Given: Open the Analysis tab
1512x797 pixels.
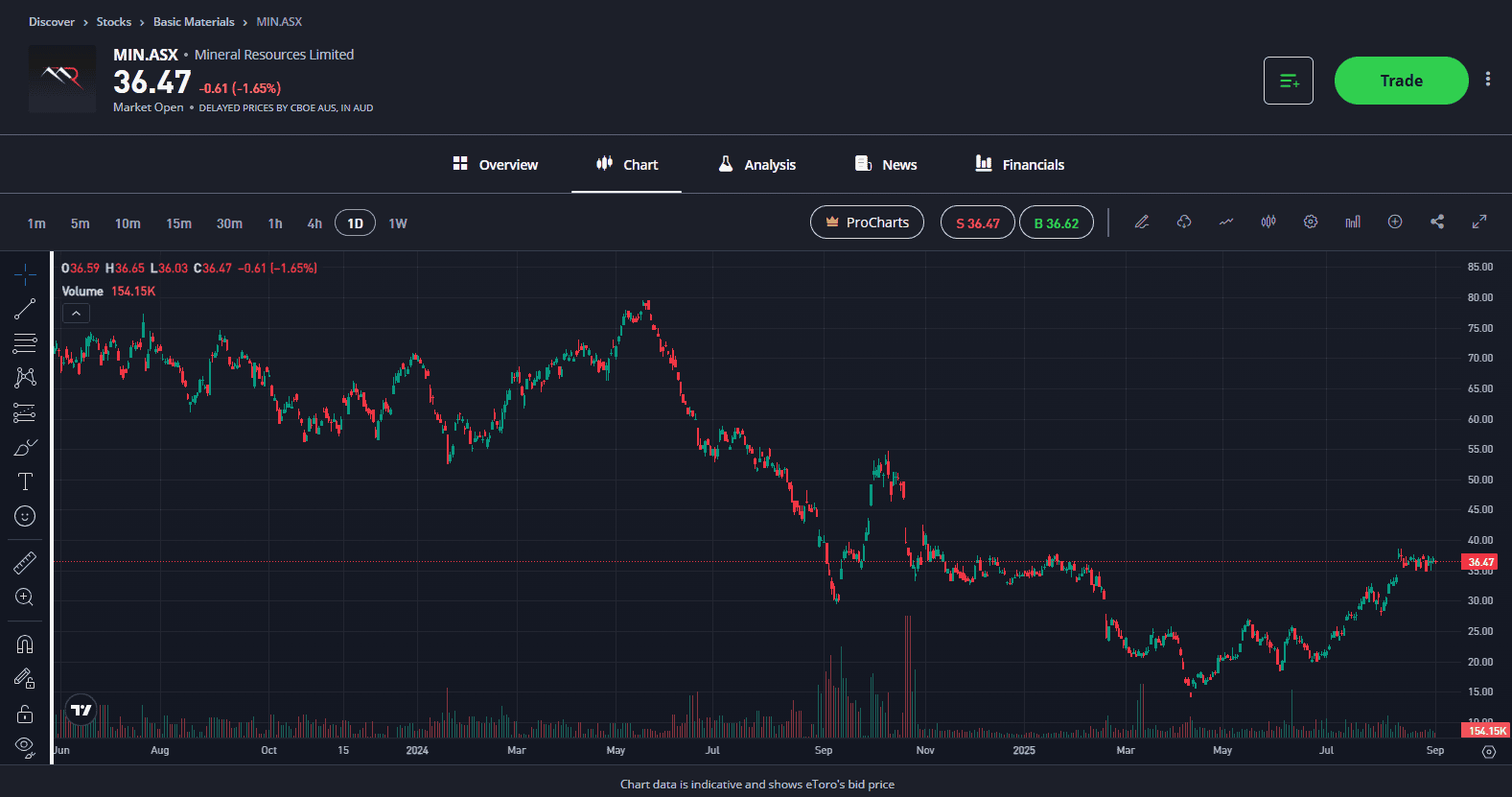Looking at the screenshot, I should [x=757, y=164].
